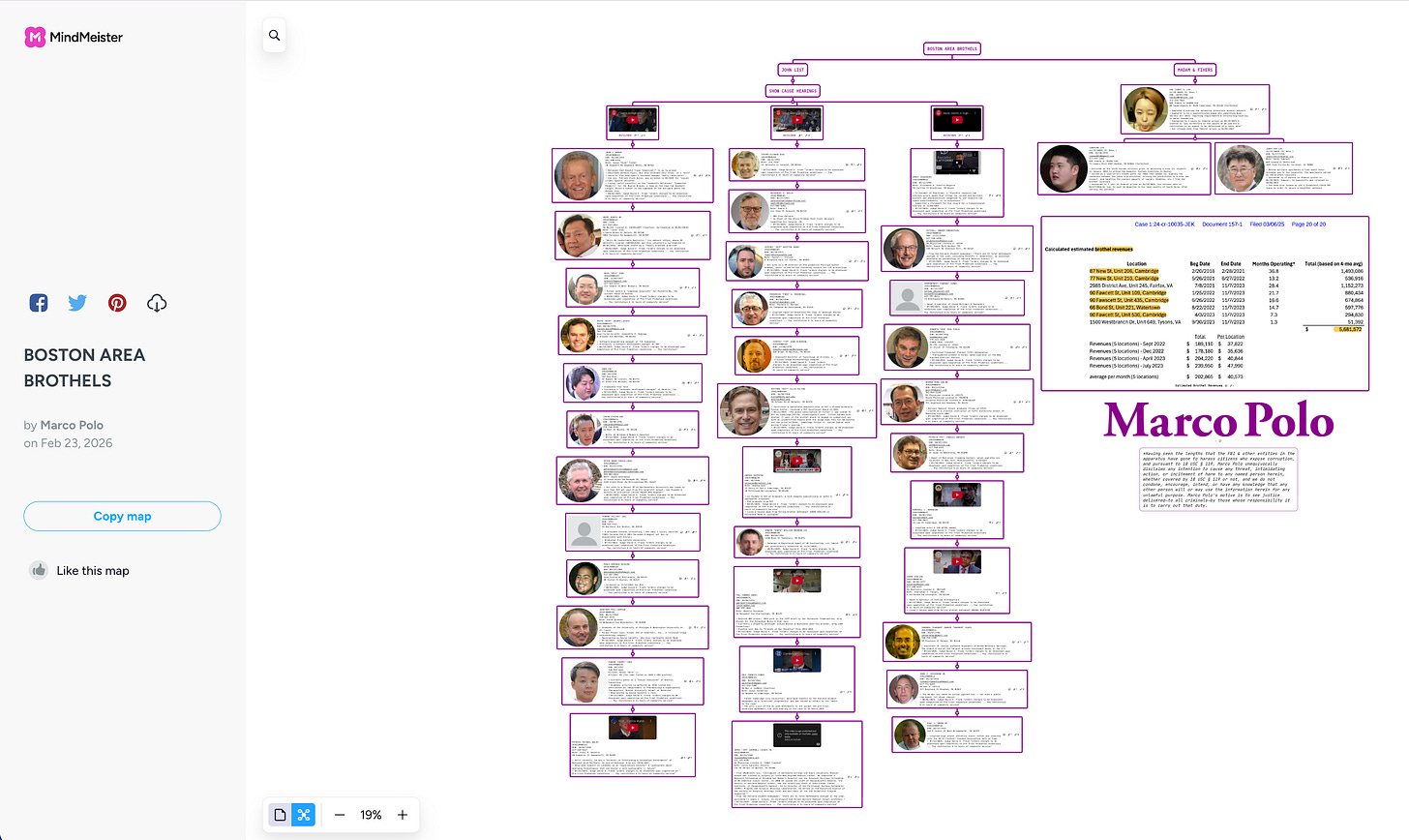The image size is (1409, 840).
Task: Share map on Pinterest
Action: [117, 303]
